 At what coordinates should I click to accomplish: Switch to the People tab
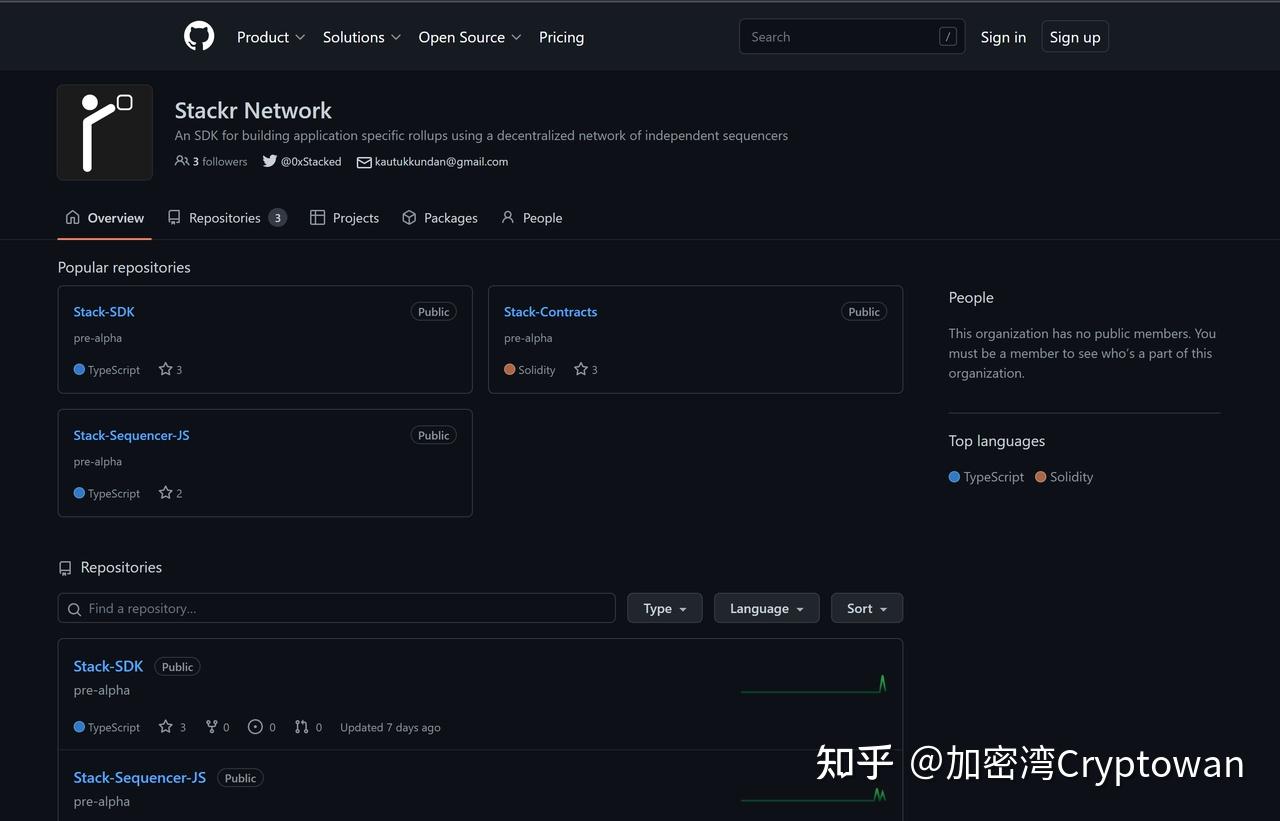pos(532,218)
